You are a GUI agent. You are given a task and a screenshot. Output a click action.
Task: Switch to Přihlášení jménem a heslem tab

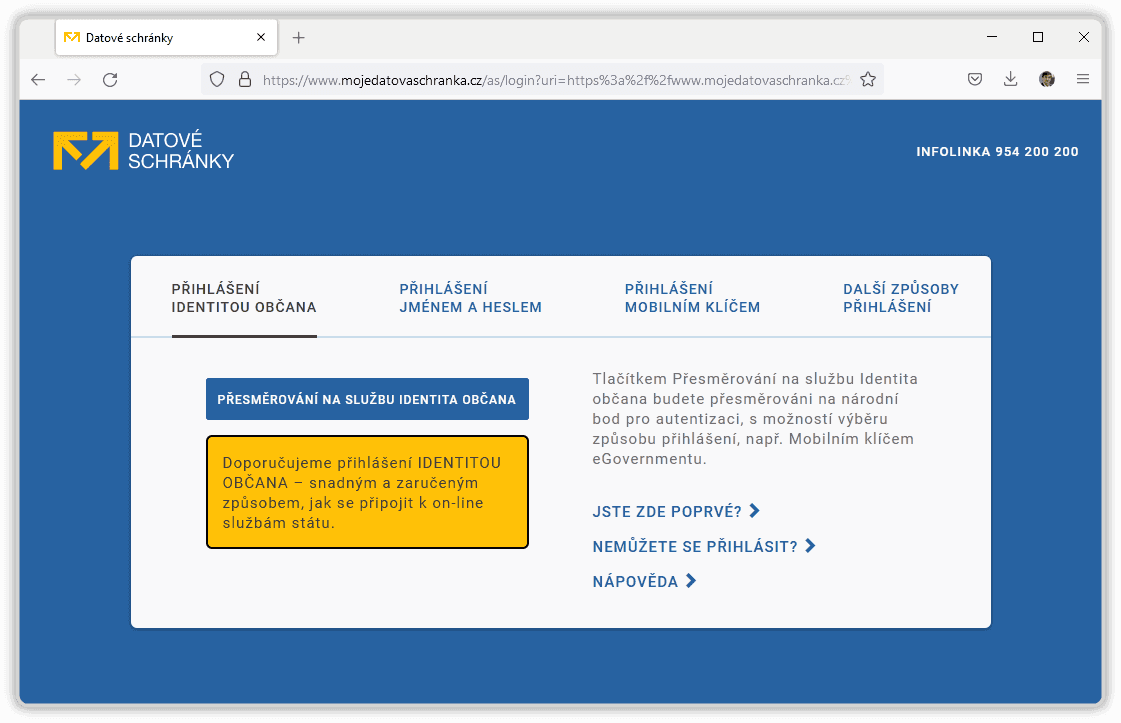[x=470, y=298]
